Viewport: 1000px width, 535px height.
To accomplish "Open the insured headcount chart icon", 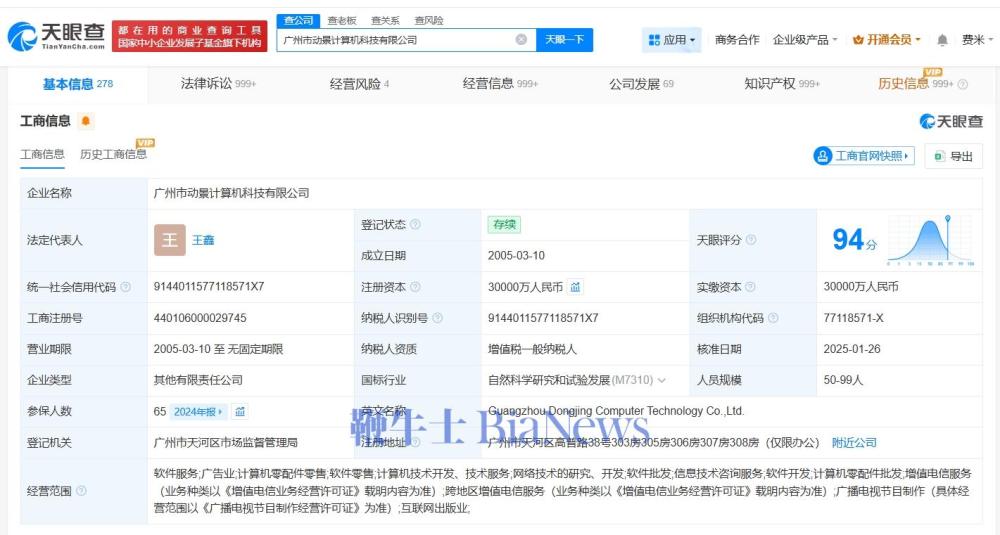I will click(x=240, y=411).
